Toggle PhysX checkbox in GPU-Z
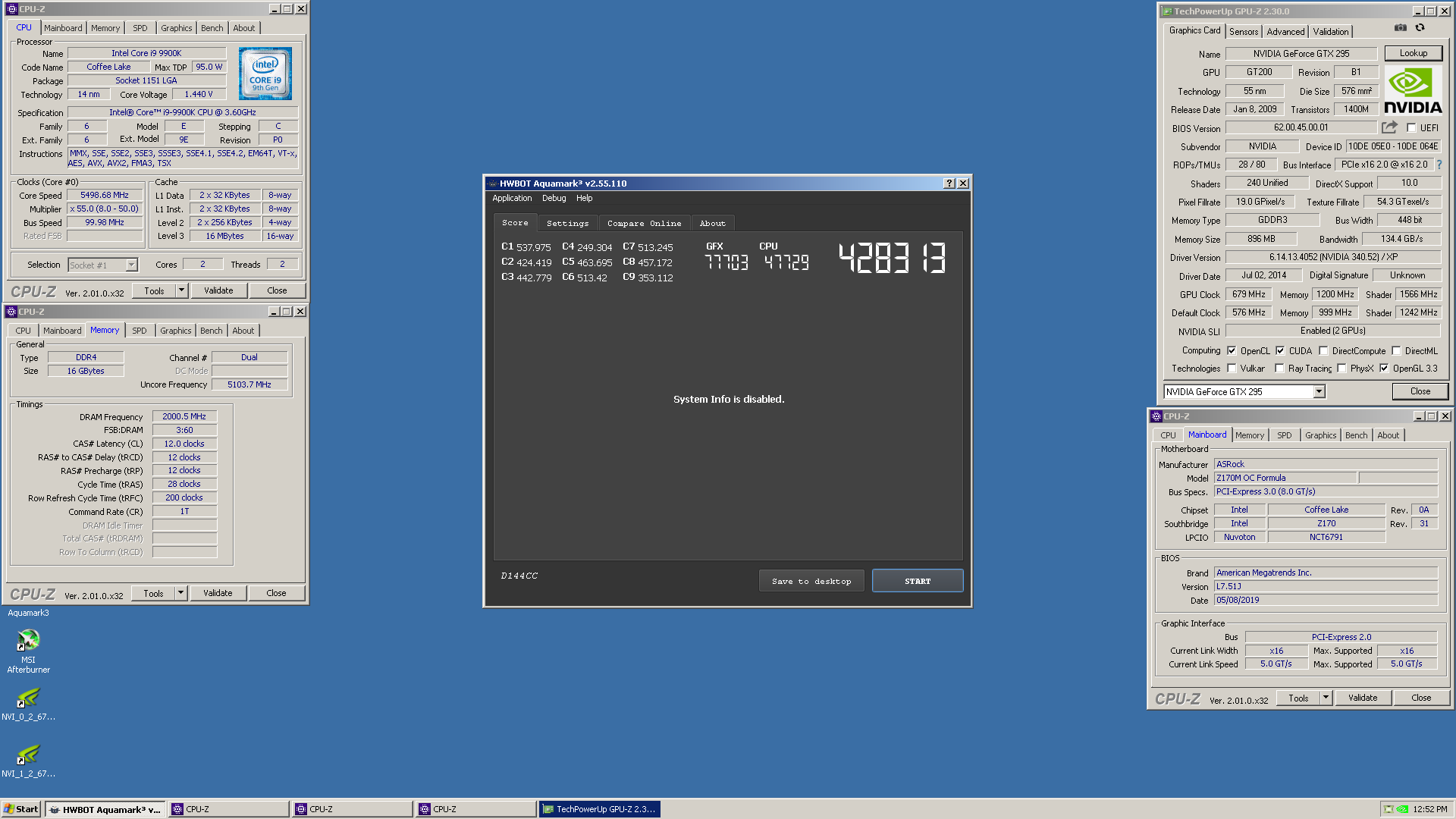This screenshot has height=819, width=1456. [x=1341, y=369]
